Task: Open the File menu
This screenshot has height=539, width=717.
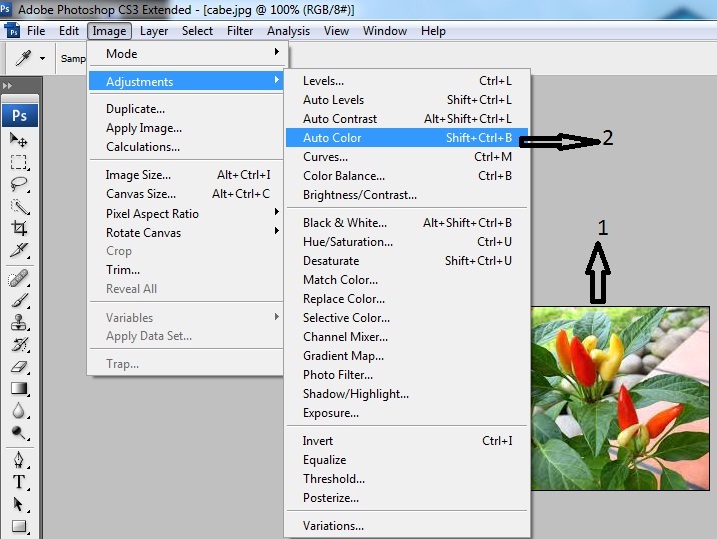Action: tap(36, 31)
